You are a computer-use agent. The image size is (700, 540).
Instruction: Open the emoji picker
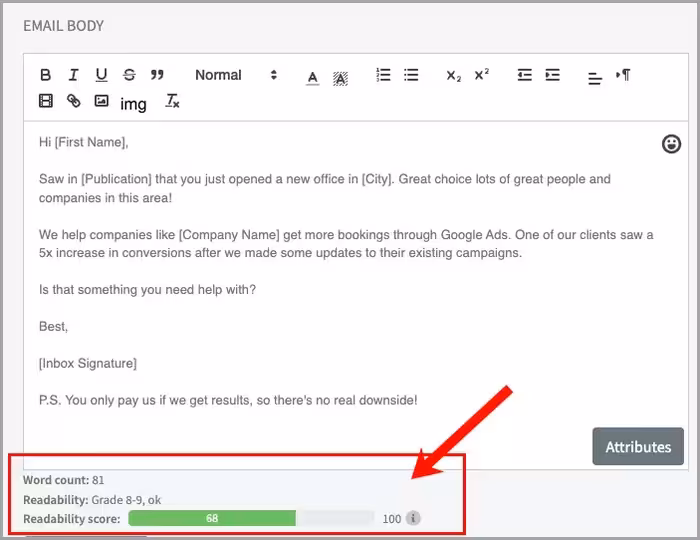pos(672,145)
